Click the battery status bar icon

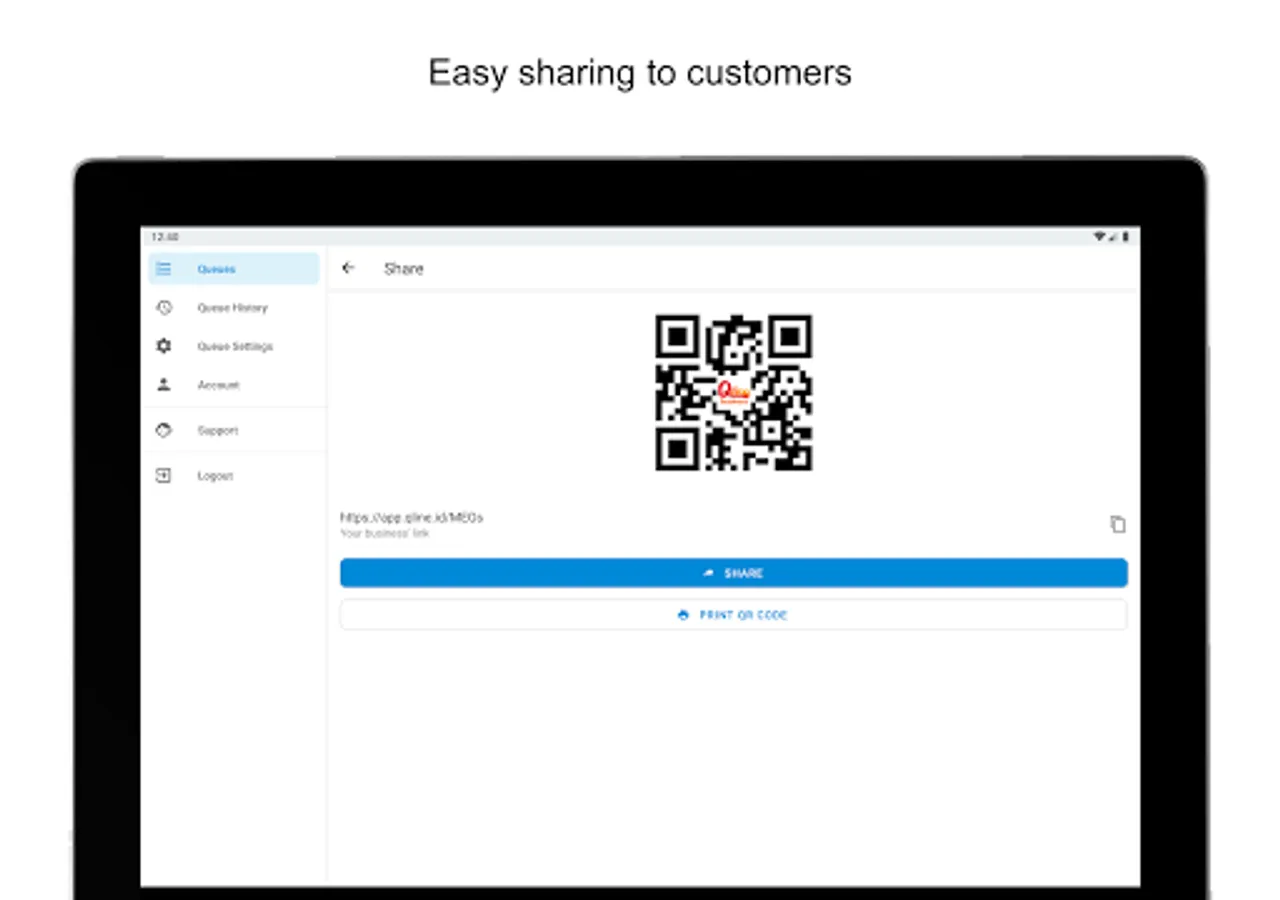point(1125,237)
